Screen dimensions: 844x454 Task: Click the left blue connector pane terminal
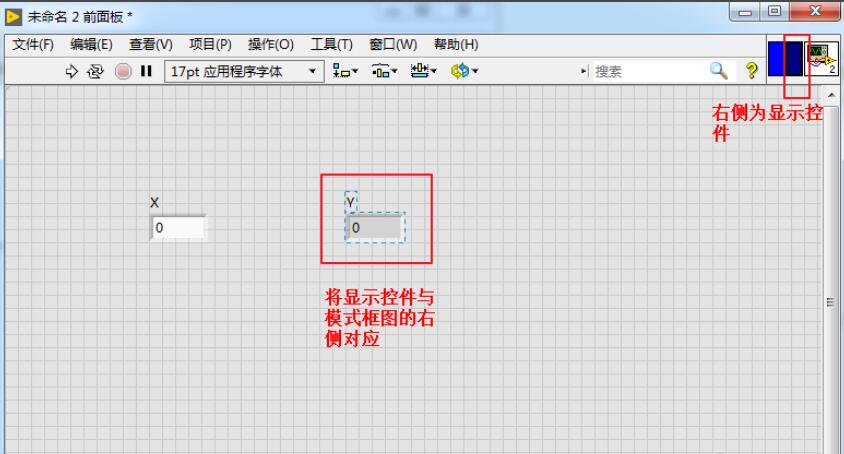click(776, 59)
